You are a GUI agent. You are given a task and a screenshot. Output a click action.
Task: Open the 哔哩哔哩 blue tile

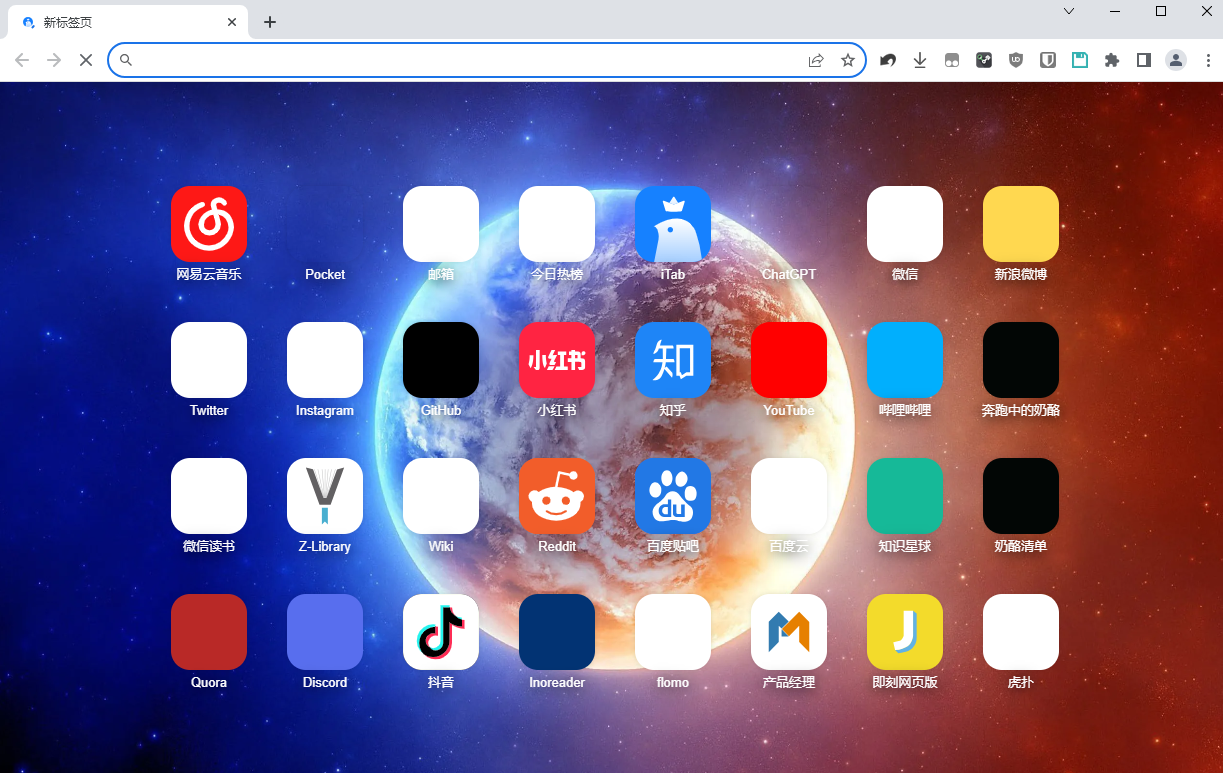click(x=905, y=360)
